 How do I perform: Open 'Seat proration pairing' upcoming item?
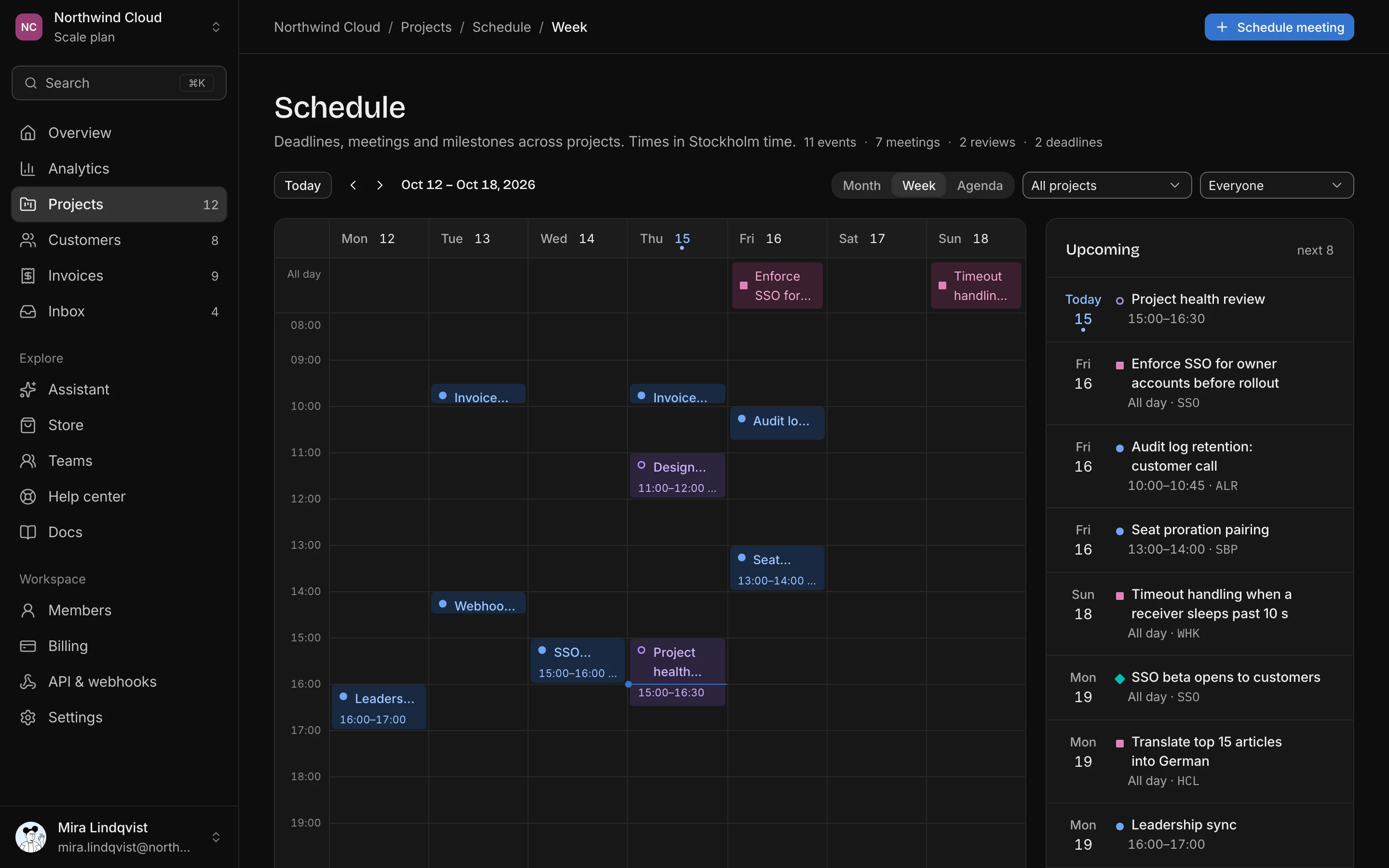click(1199, 540)
